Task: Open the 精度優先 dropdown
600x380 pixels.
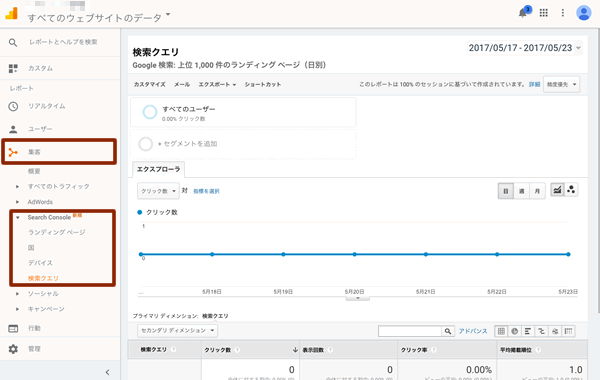Action: [x=561, y=85]
